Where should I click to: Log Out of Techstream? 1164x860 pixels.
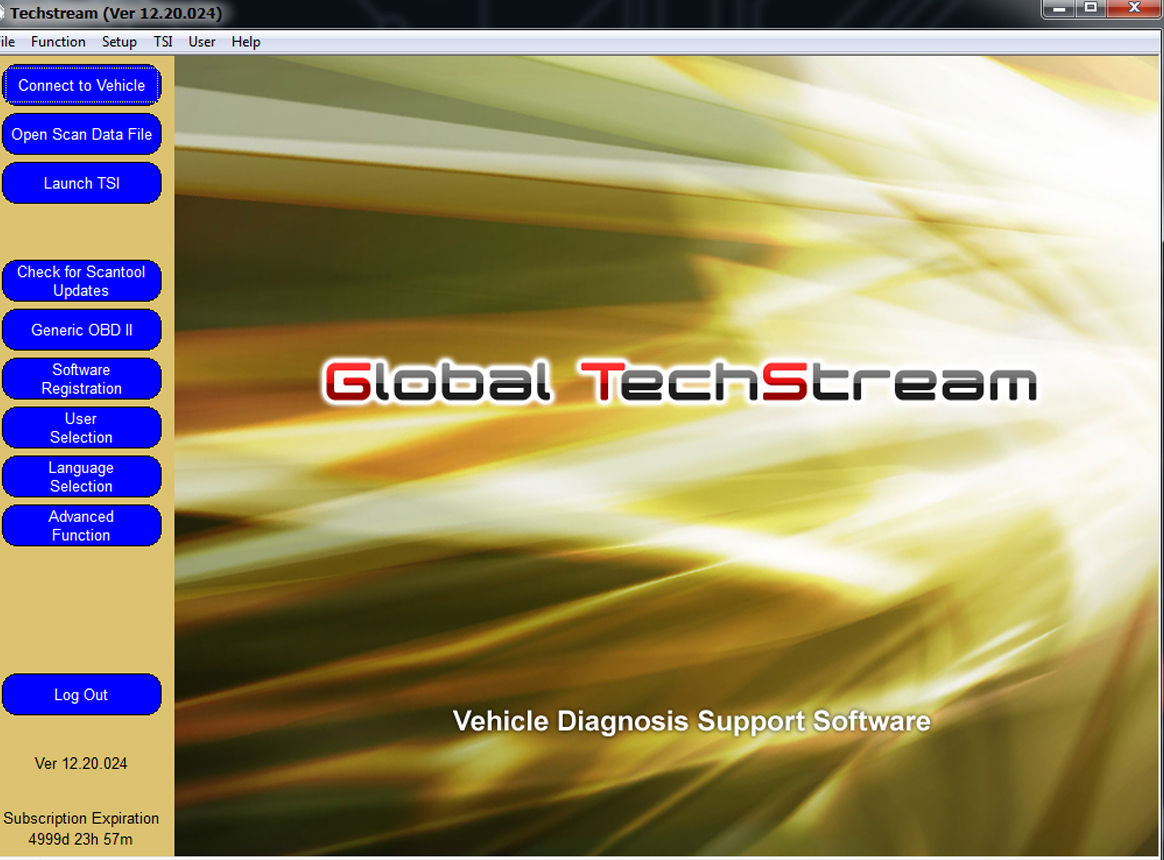point(82,694)
